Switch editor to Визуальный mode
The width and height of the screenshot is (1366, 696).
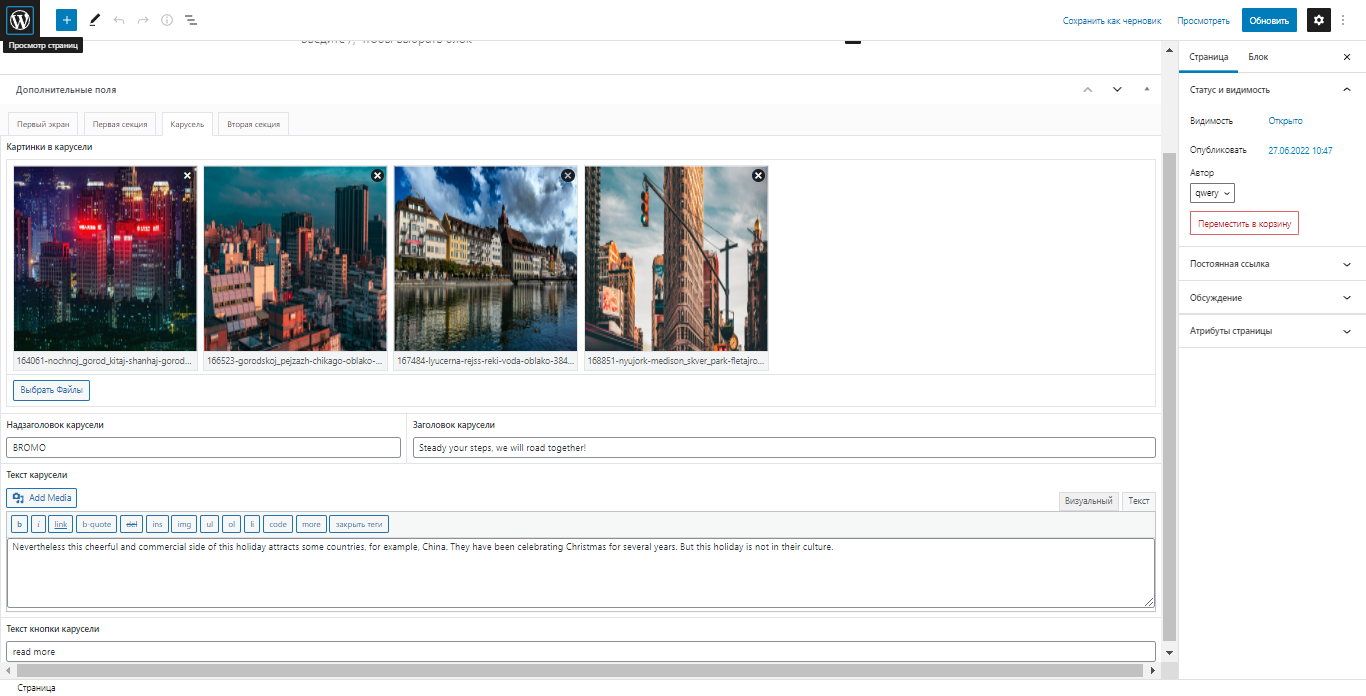pyautogui.click(x=1088, y=501)
